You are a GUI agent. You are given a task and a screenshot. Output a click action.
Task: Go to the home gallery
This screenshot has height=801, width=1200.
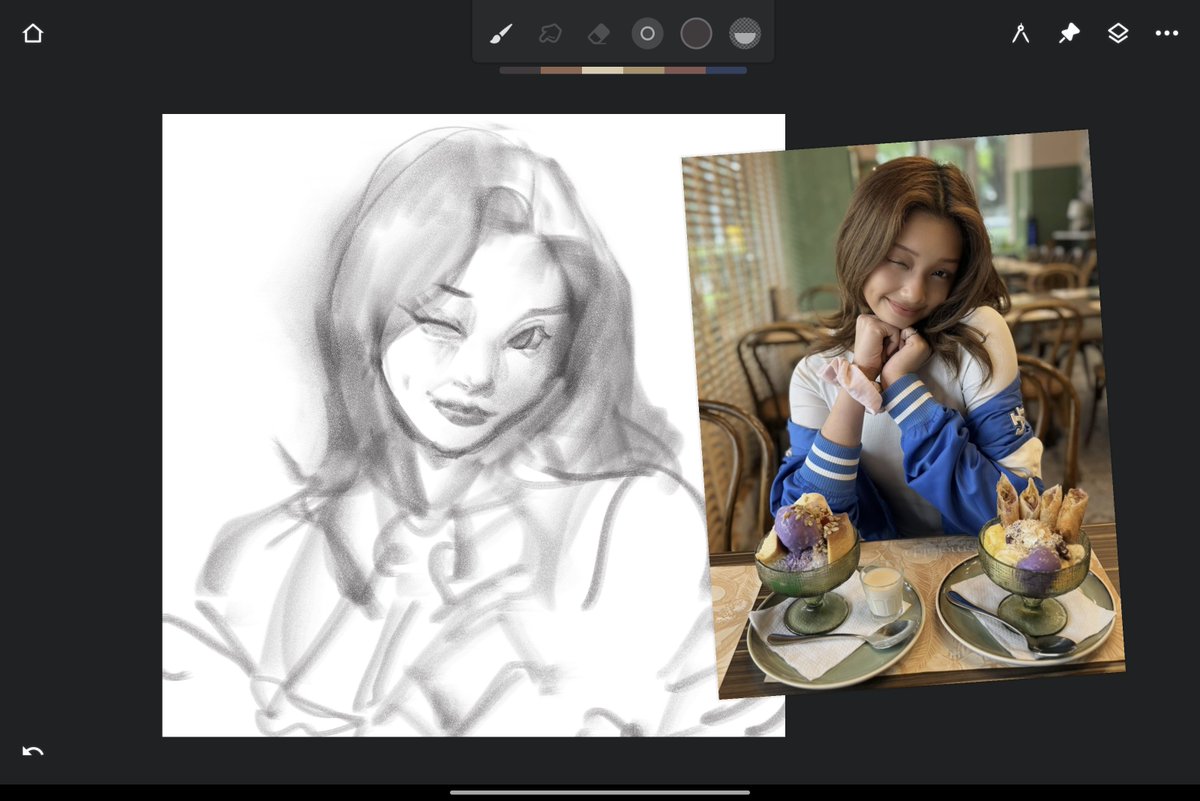point(33,34)
